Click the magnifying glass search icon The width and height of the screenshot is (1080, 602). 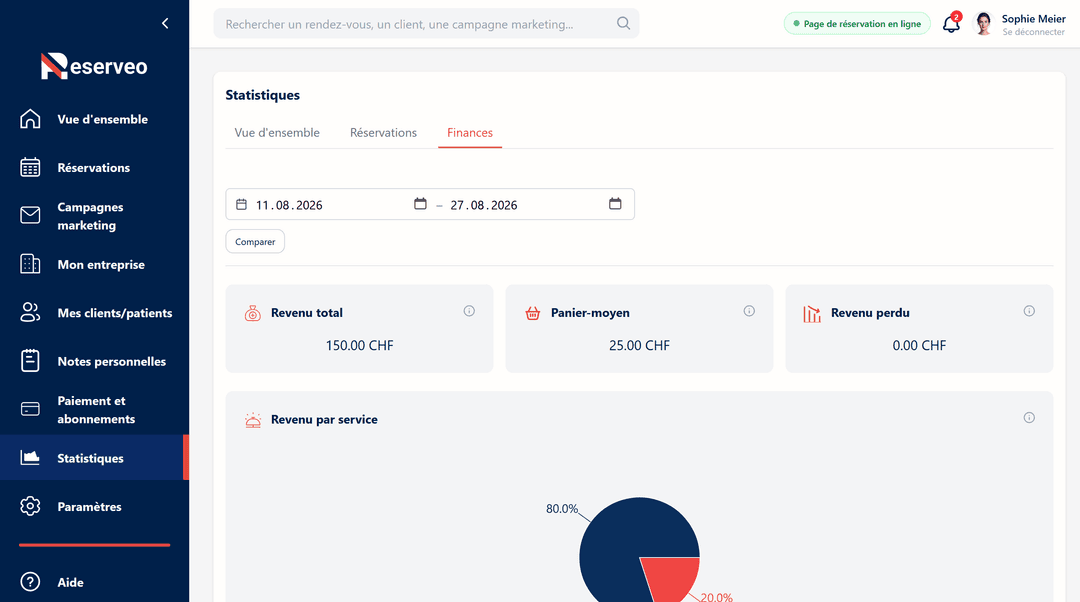pyautogui.click(x=623, y=23)
